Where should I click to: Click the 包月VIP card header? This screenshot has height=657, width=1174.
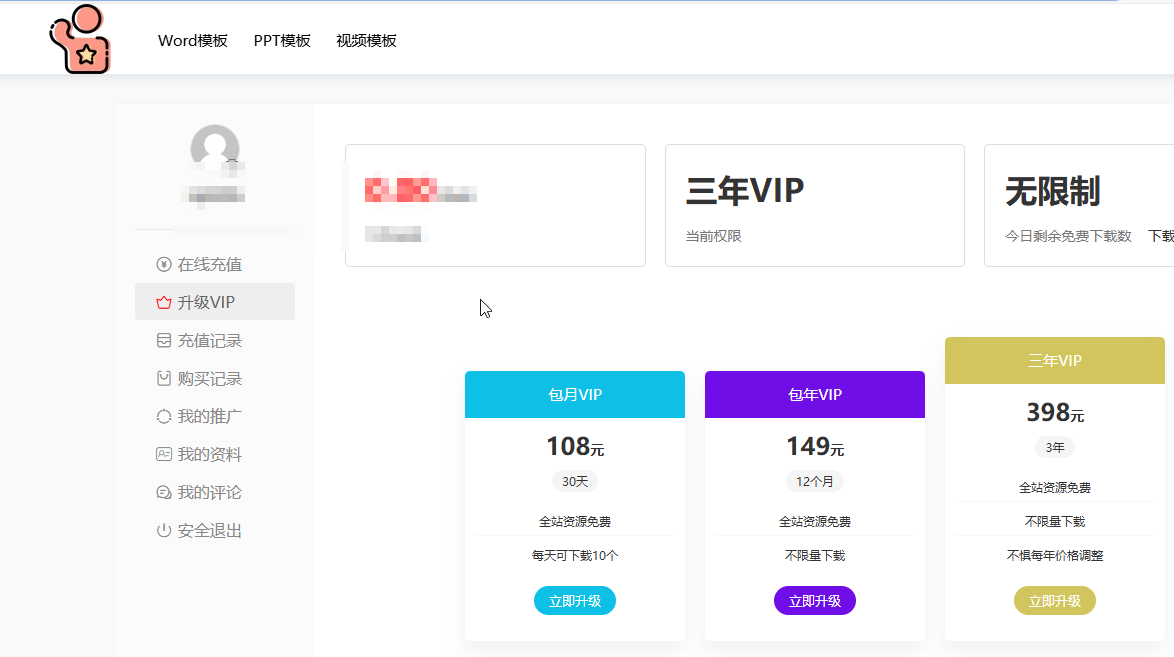(575, 394)
